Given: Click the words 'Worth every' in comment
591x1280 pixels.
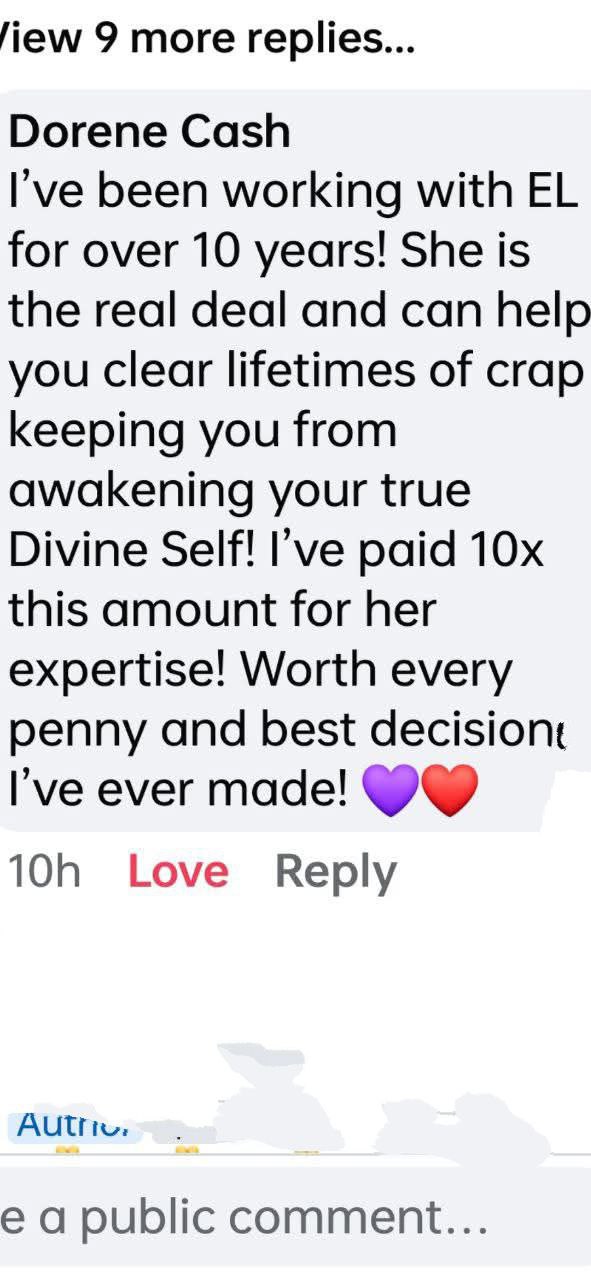Looking at the screenshot, I should 377,671.
